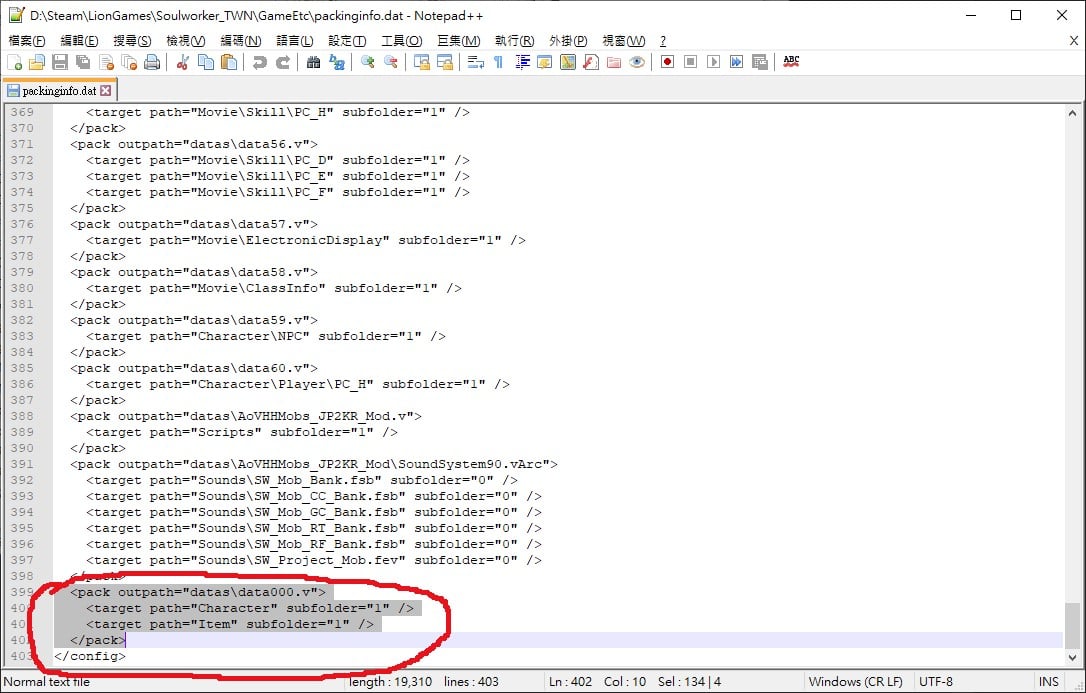Screen dimensions: 1086x693
Task: Save current recorded macro icon
Action: 760,62
